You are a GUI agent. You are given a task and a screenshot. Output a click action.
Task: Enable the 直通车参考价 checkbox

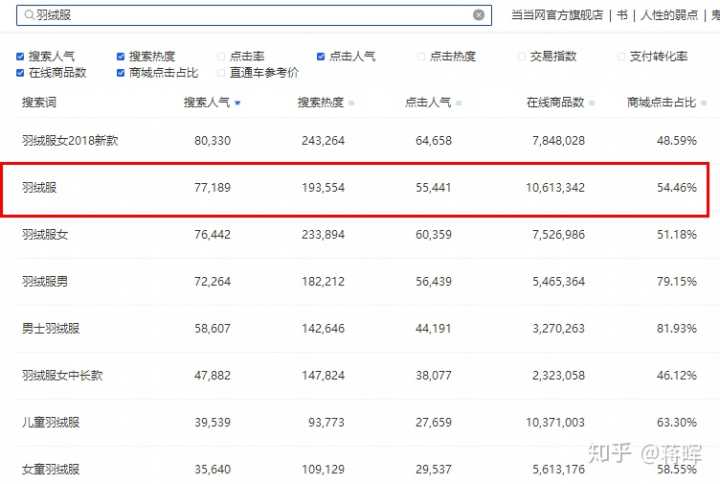click(221, 73)
